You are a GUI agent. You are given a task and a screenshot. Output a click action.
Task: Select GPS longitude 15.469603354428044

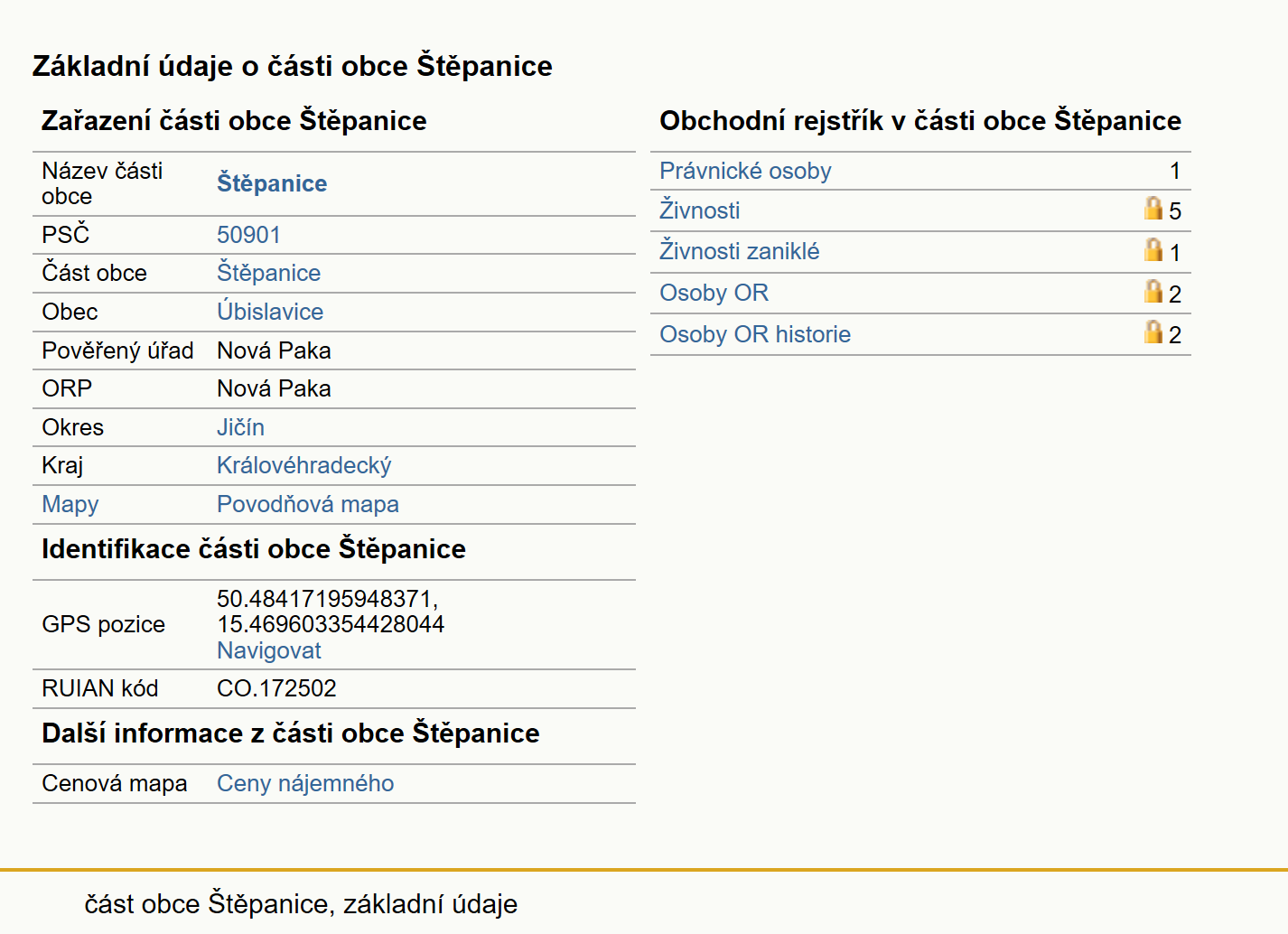[x=331, y=624]
